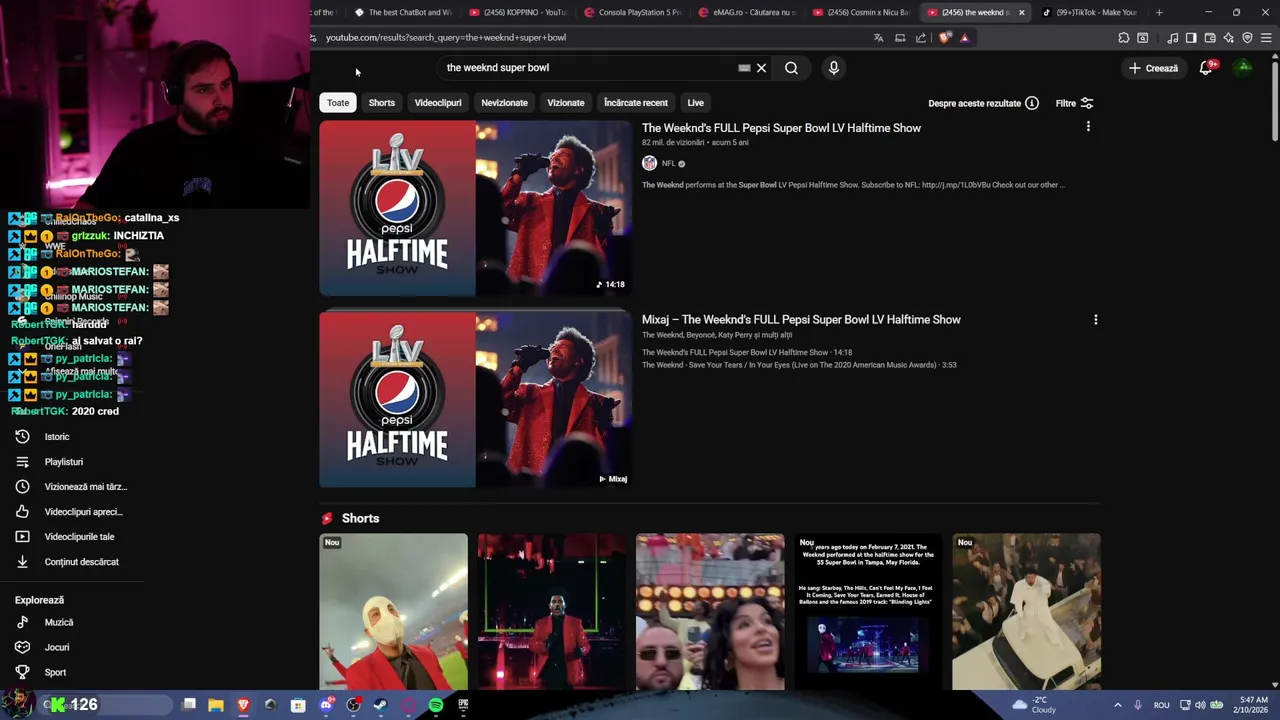
Task: Open Steam from the taskbar
Action: click(x=381, y=705)
